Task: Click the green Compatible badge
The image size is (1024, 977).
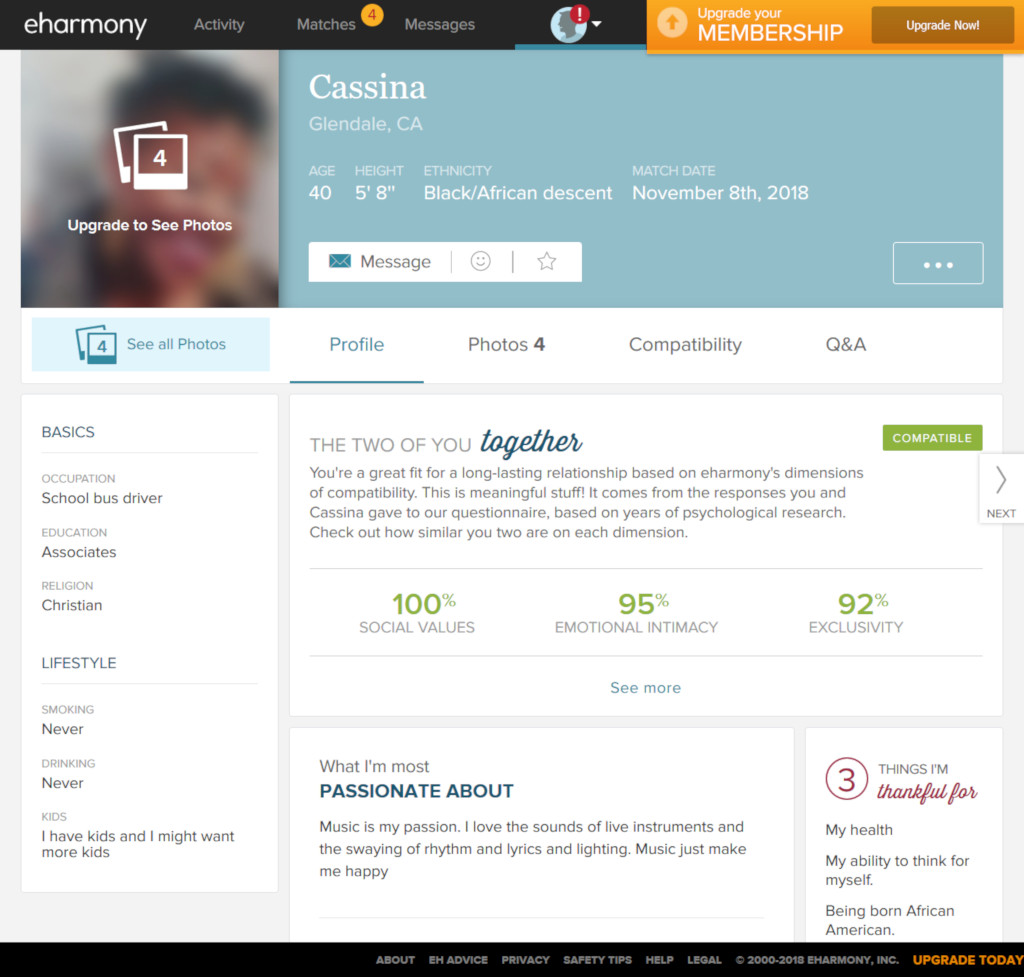Action: (x=932, y=438)
